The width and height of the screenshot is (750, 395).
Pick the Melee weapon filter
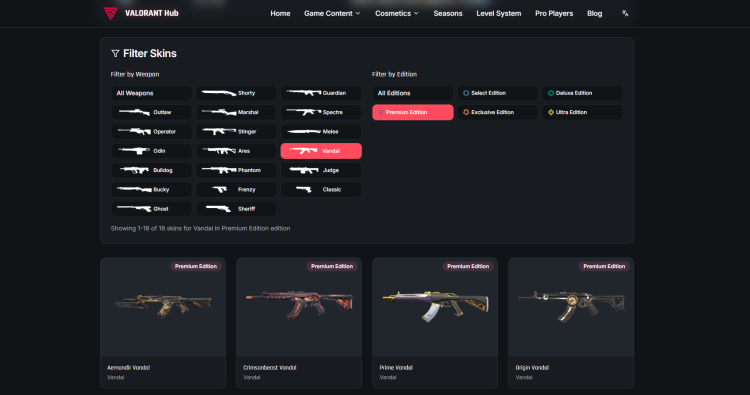coord(321,132)
